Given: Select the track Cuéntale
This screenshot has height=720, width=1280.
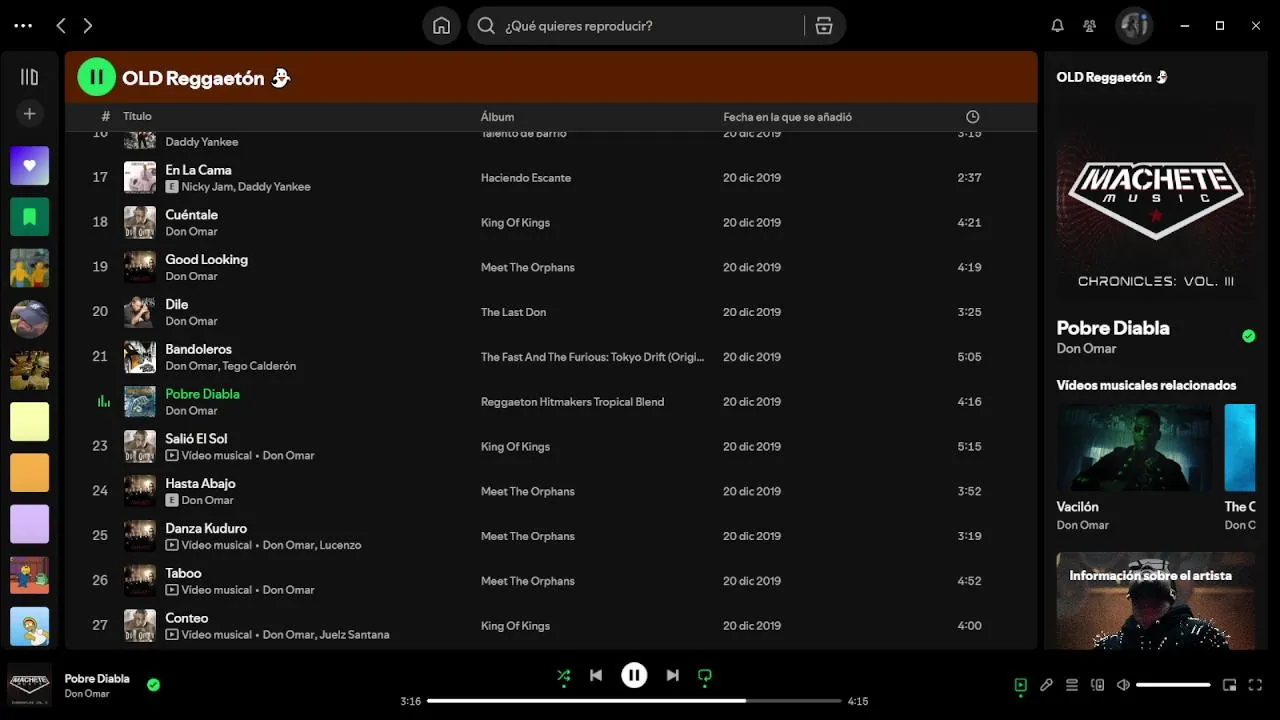Looking at the screenshot, I should [x=191, y=215].
